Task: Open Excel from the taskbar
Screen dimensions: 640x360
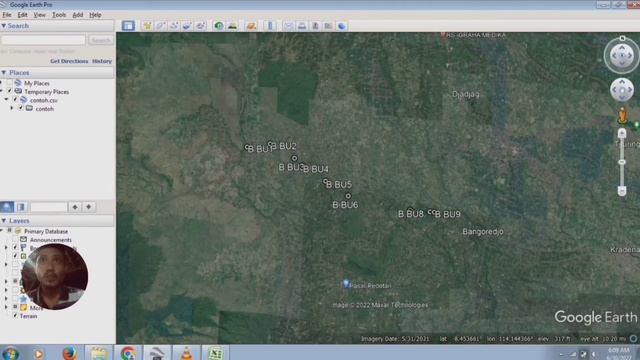Action: 216,353
